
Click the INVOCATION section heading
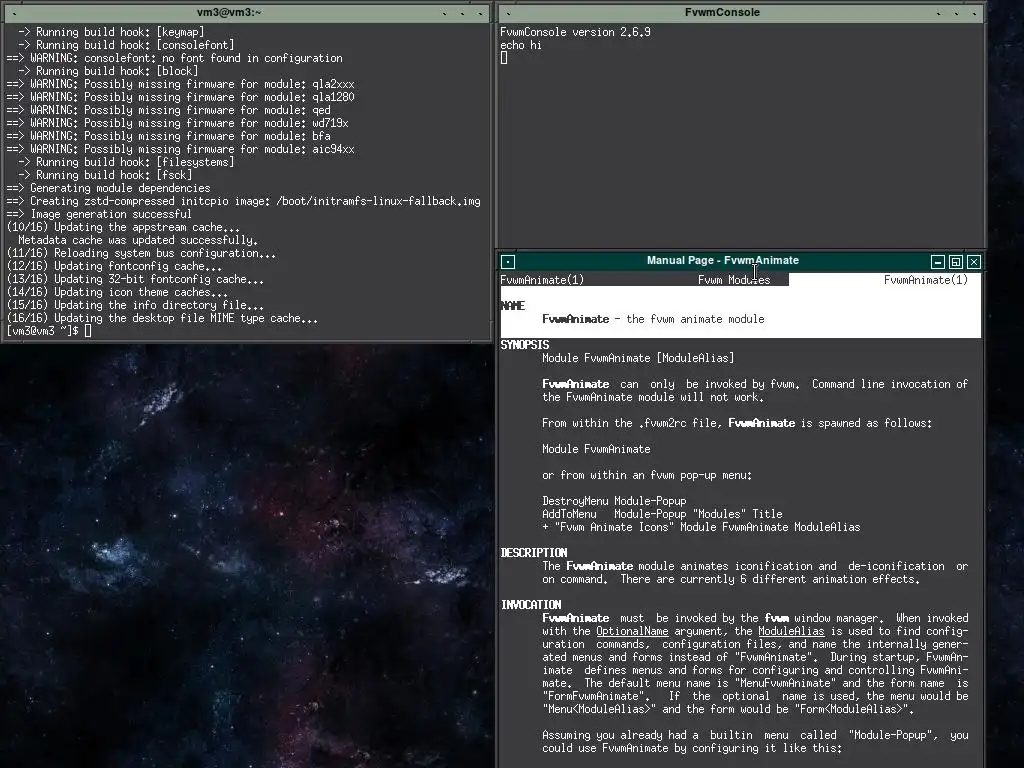tap(530, 605)
